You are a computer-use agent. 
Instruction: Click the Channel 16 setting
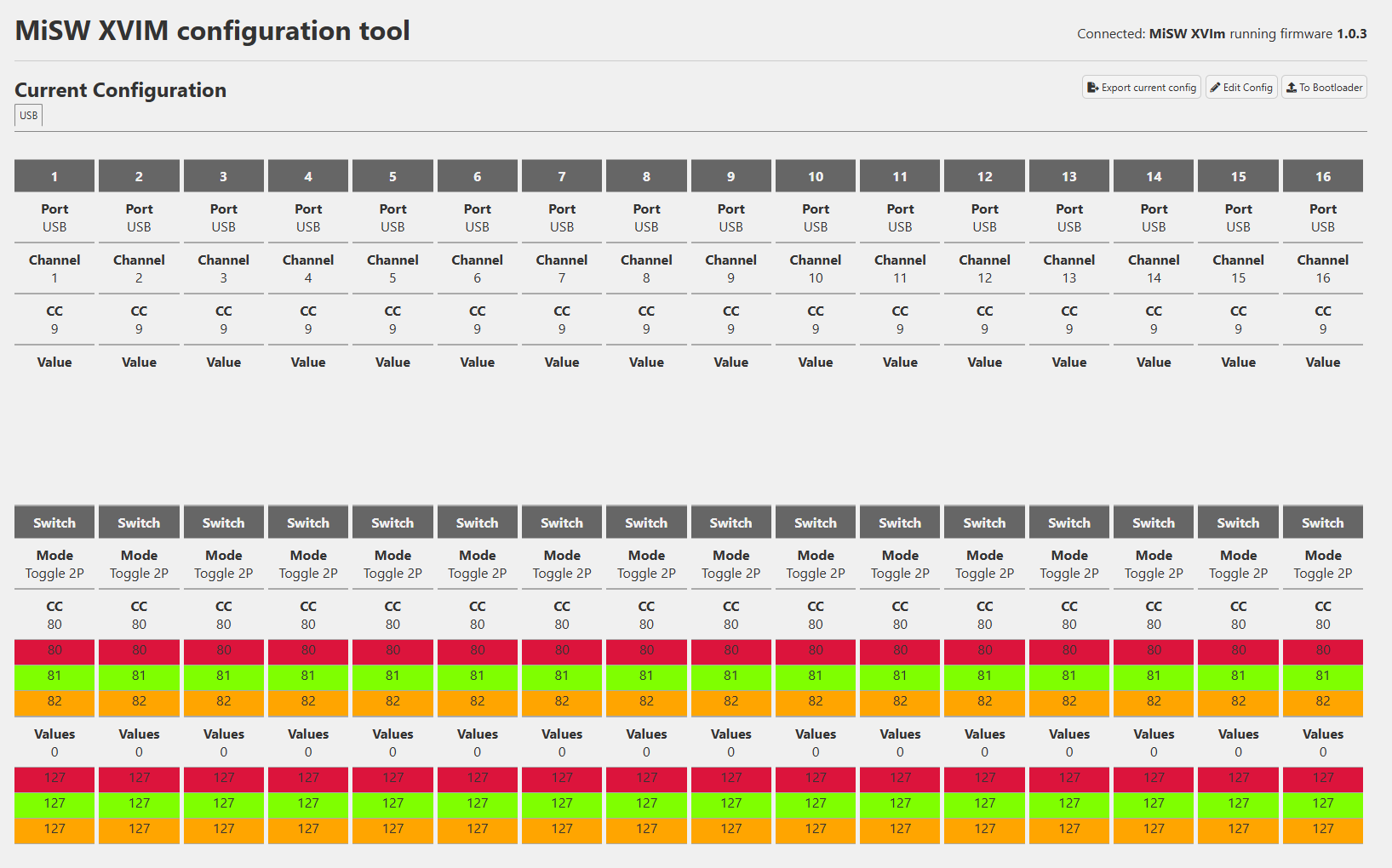tap(1323, 269)
